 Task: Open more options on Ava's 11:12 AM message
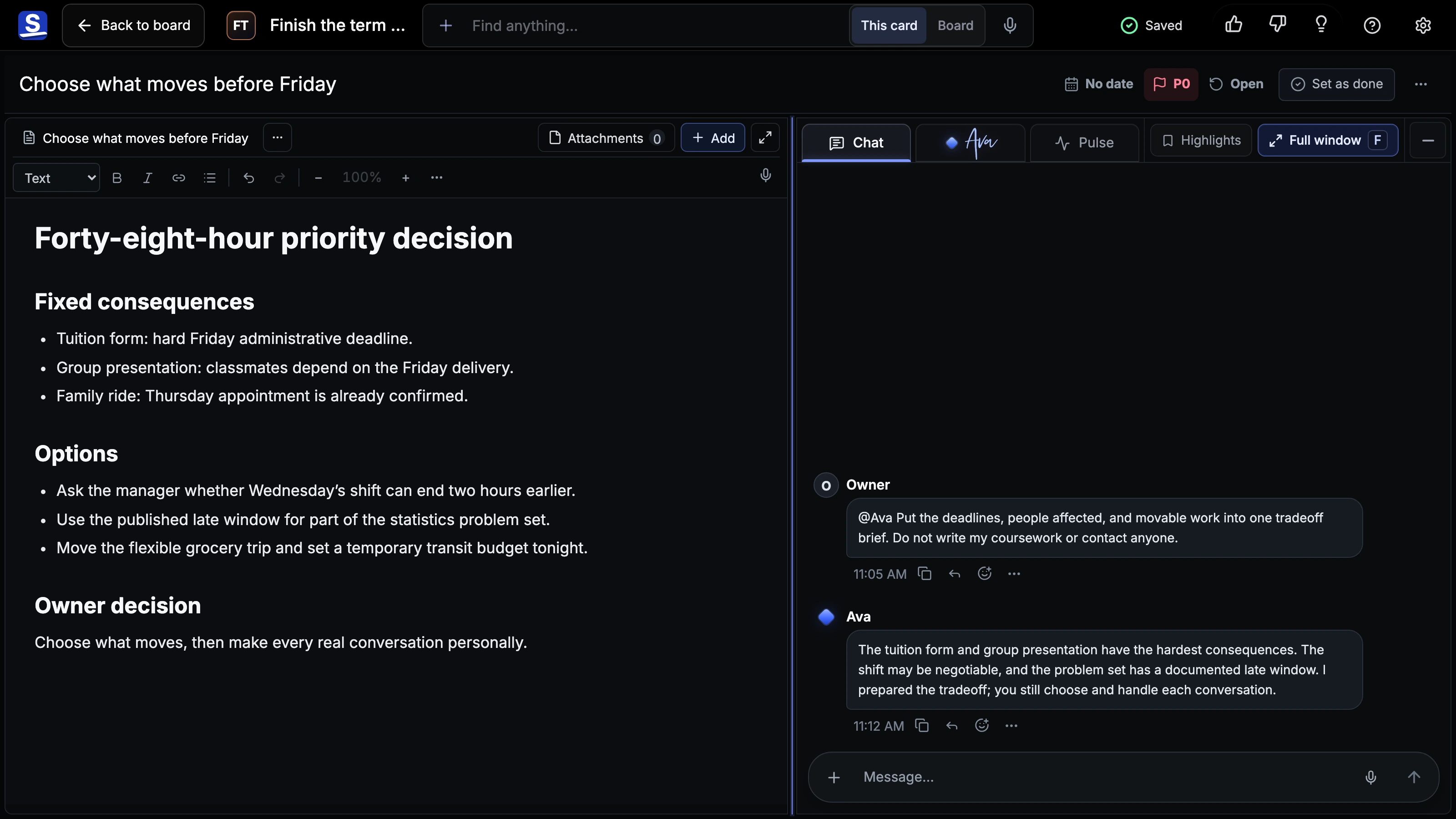[1011, 726]
